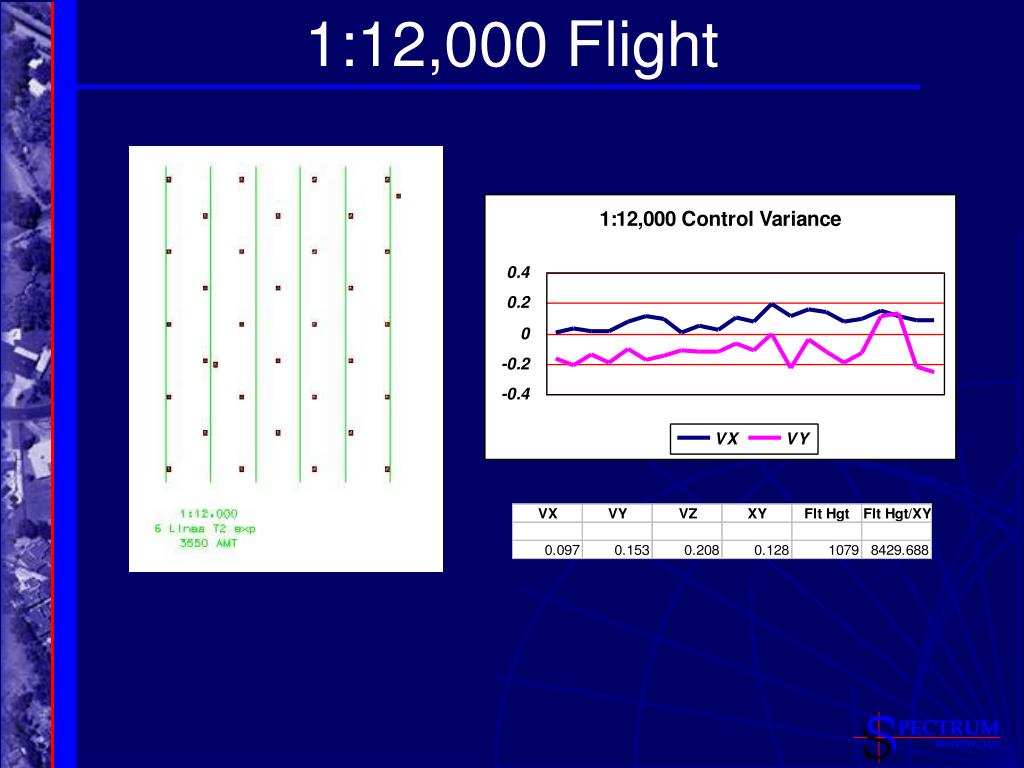Viewport: 1024px width, 768px height.
Task: Click the 8429.688 table value
Action: pyautogui.click(x=900, y=550)
